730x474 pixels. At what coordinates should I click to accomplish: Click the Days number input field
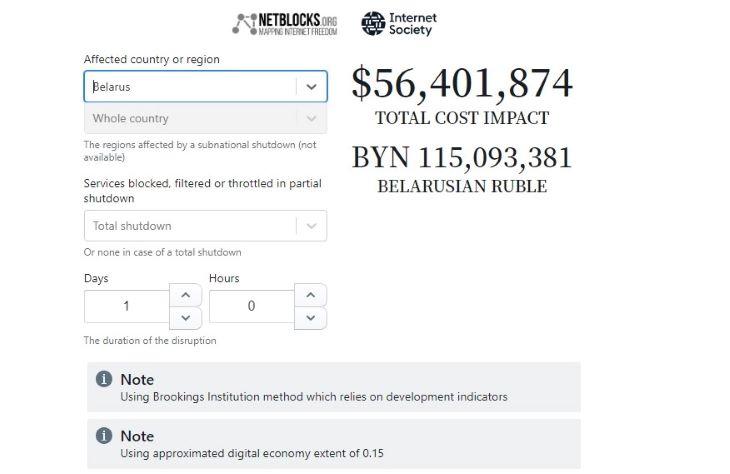tap(127, 306)
